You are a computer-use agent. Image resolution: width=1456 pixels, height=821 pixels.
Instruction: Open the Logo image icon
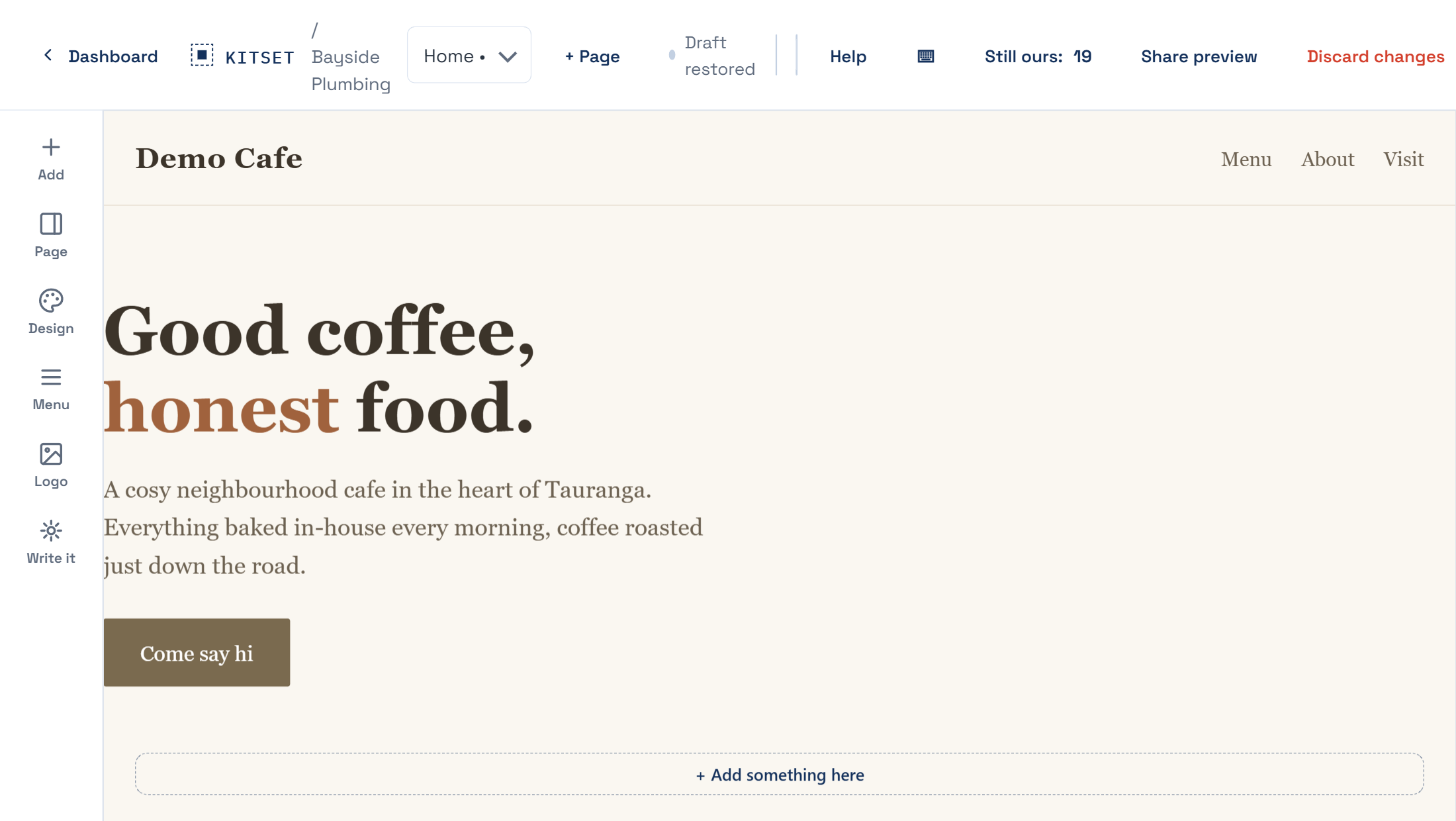pos(51,454)
